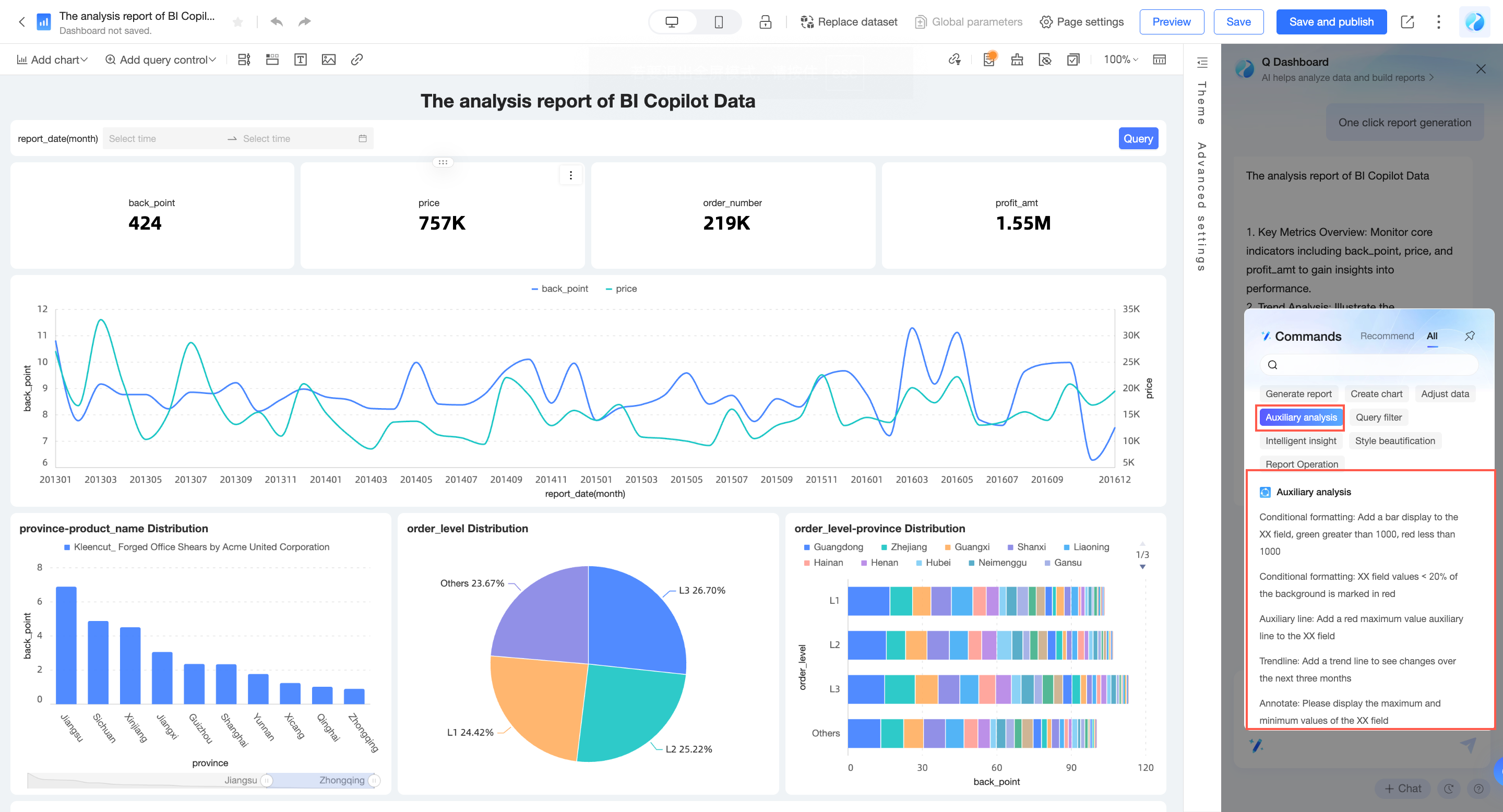Open the price card more-options menu
This screenshot has width=1503, height=812.
pyautogui.click(x=570, y=175)
